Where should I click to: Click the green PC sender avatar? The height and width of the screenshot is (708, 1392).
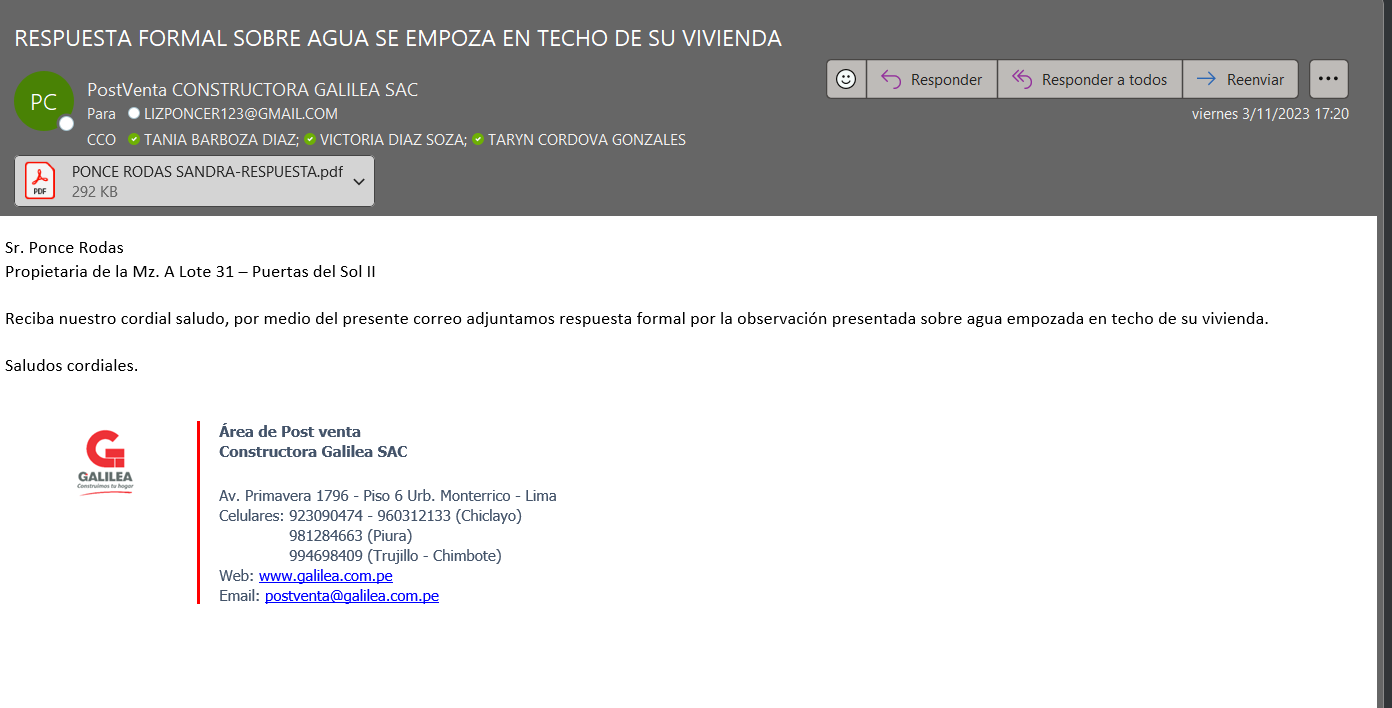click(x=44, y=101)
